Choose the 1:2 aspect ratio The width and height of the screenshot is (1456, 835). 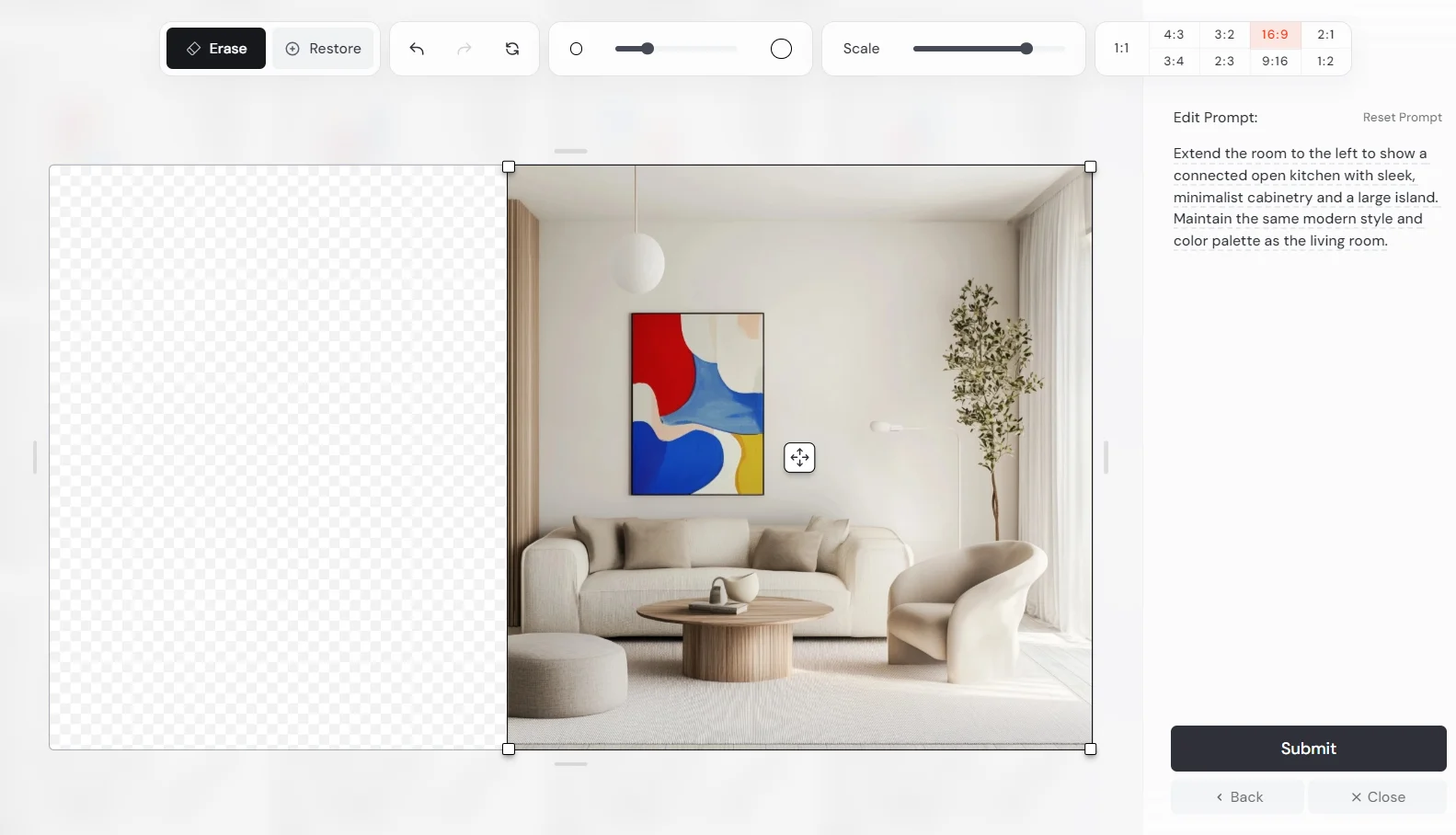1325,62
